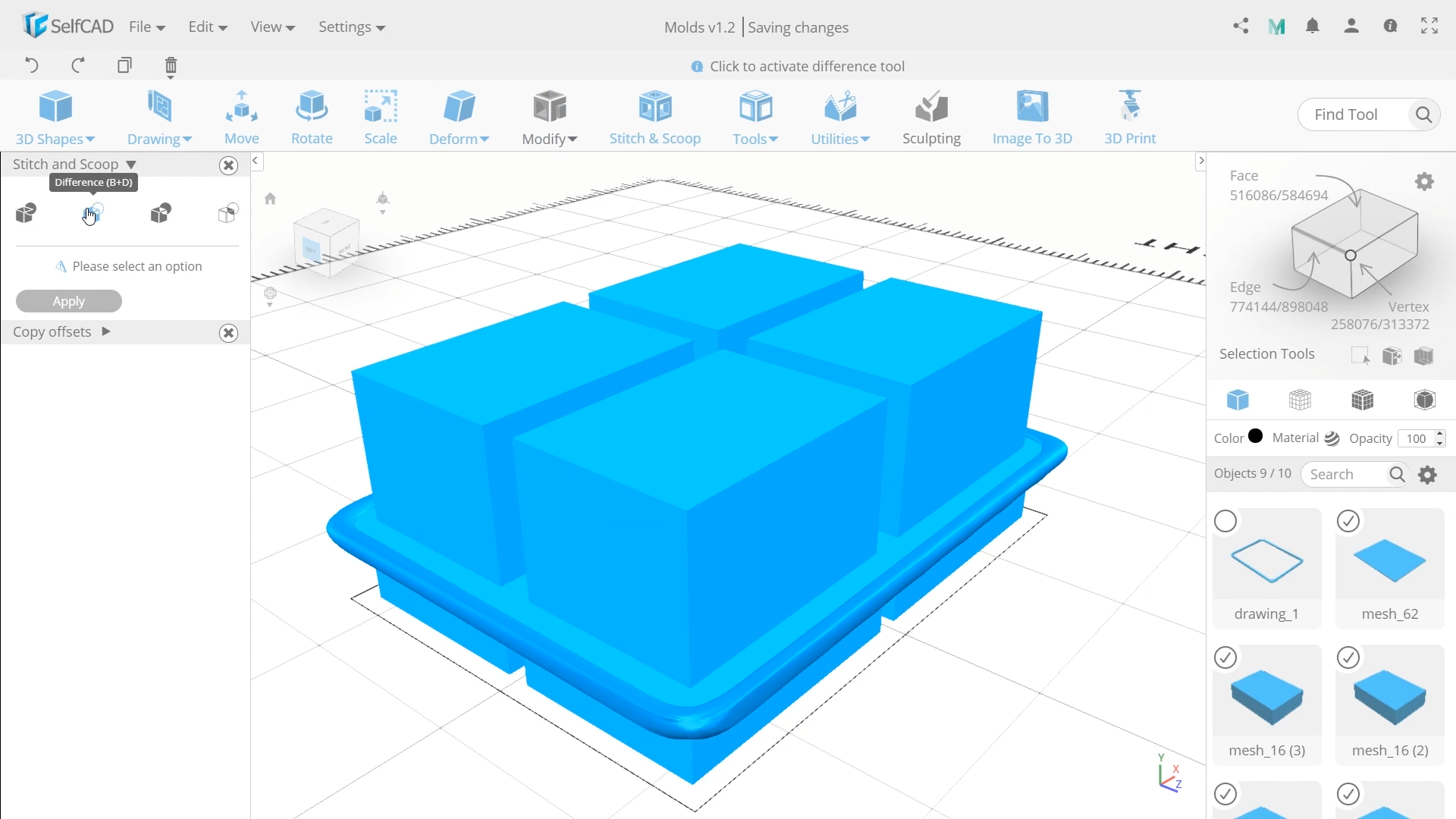Select the drawing_1 object

1225,521
